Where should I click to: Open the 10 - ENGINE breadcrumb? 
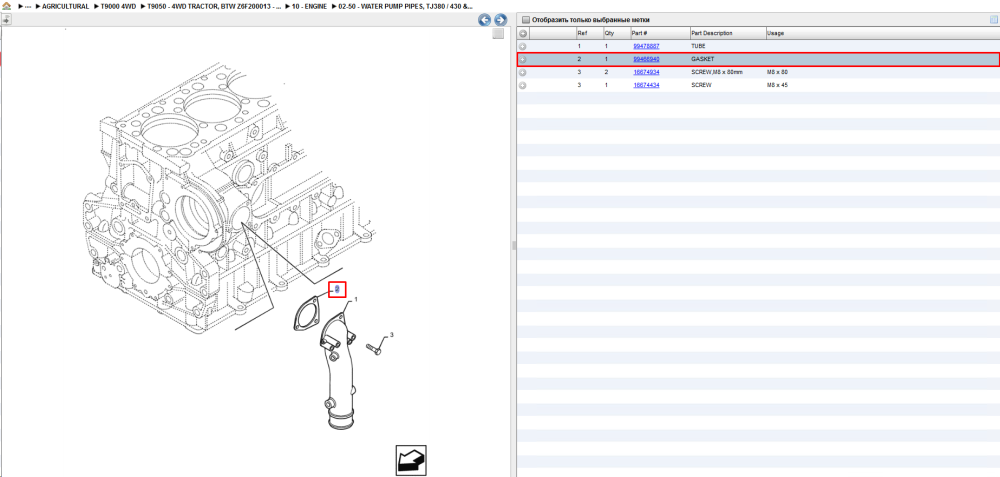click(309, 6)
